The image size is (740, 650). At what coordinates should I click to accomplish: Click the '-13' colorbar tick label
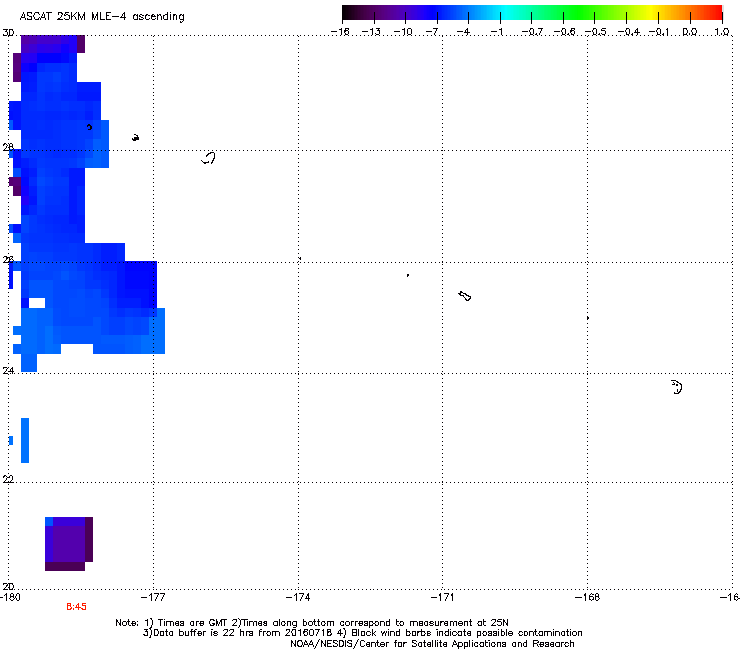pos(371,32)
